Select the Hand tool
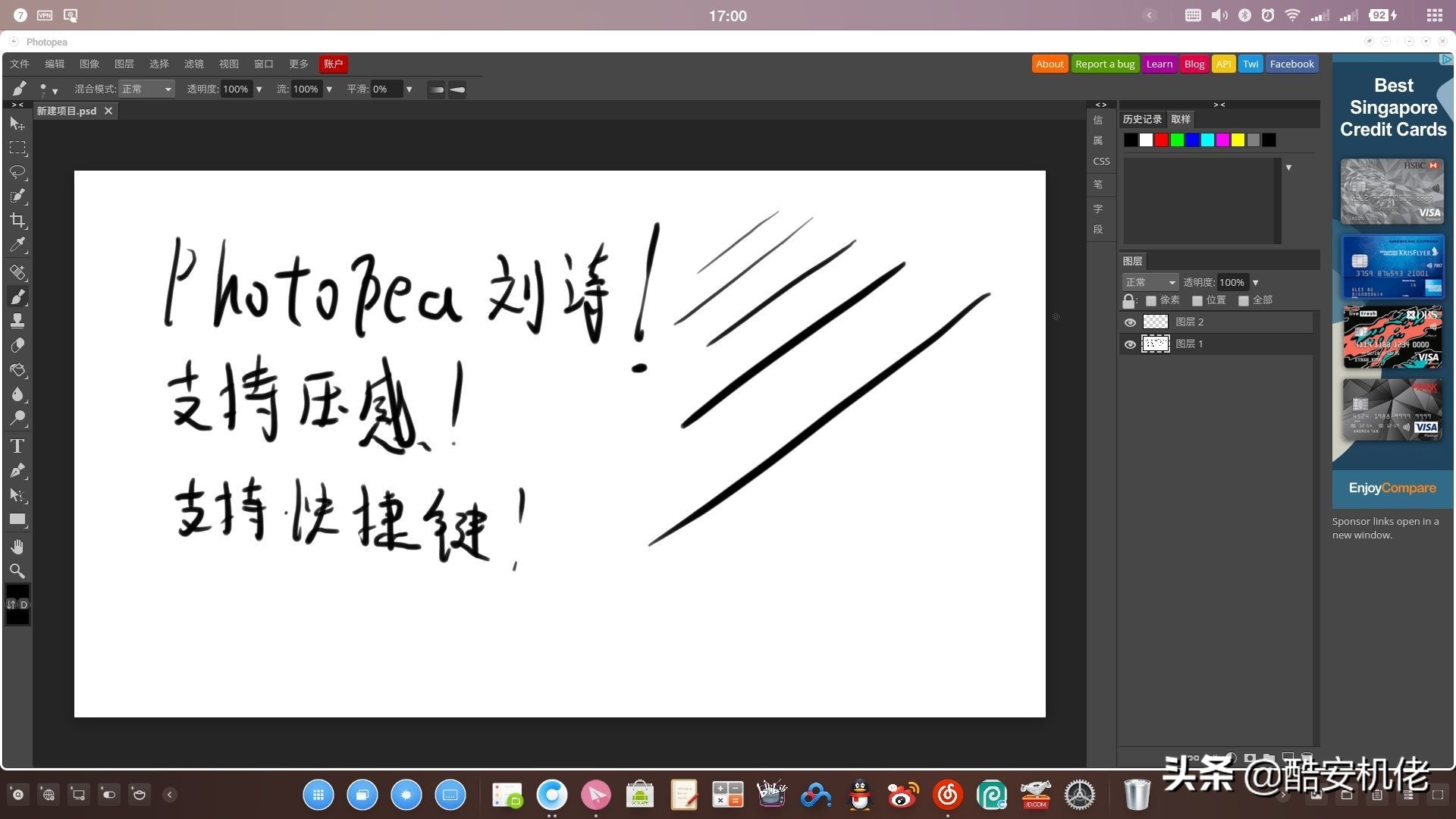Image resolution: width=1456 pixels, height=819 pixels. pyautogui.click(x=17, y=547)
